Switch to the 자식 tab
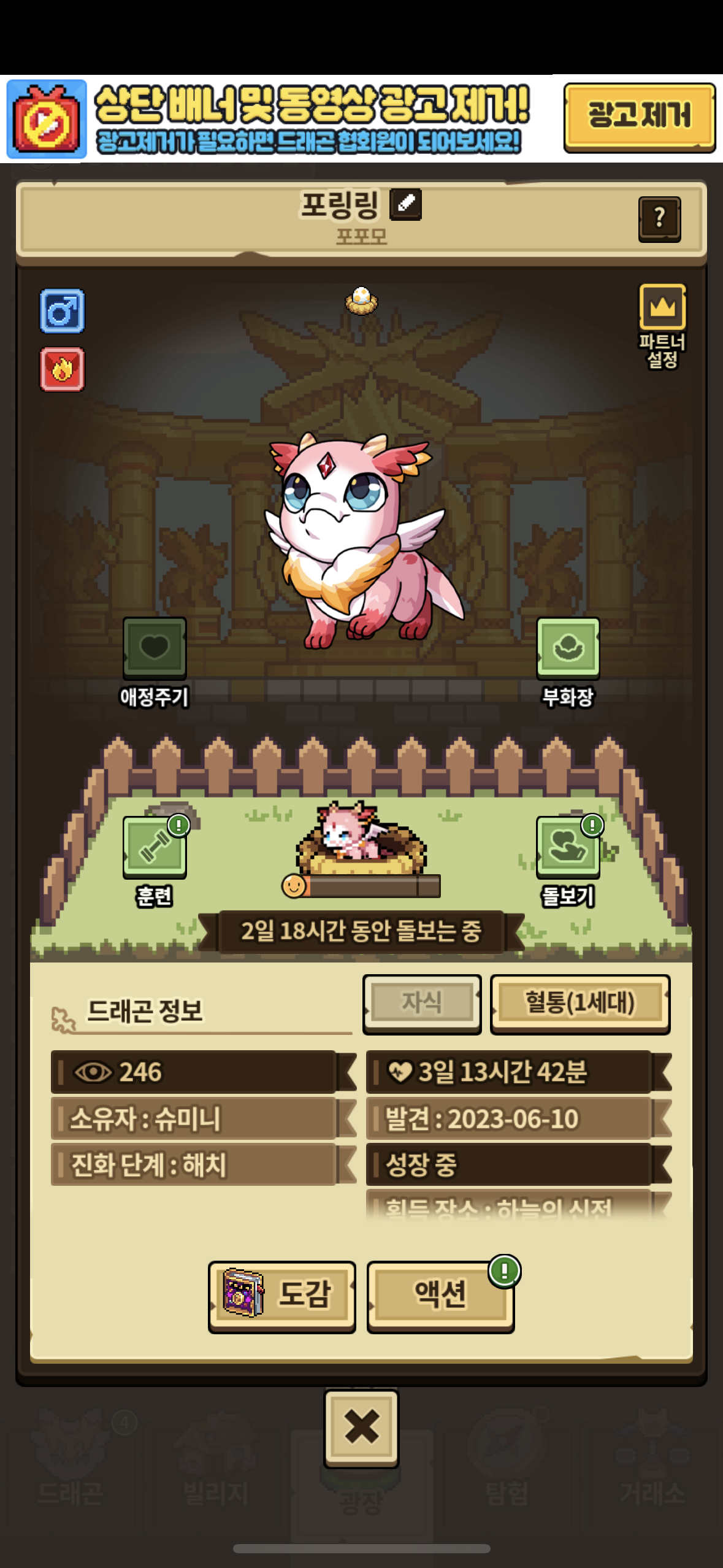The image size is (723, 1568). coord(422,1004)
